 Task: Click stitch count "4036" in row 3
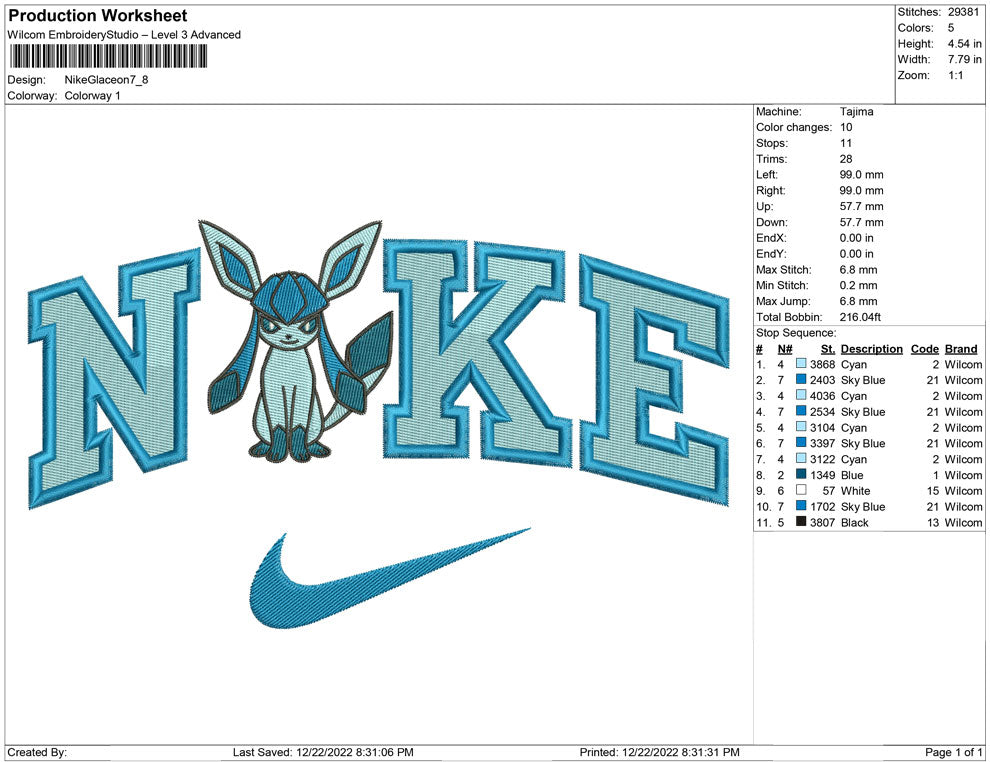click(822, 396)
